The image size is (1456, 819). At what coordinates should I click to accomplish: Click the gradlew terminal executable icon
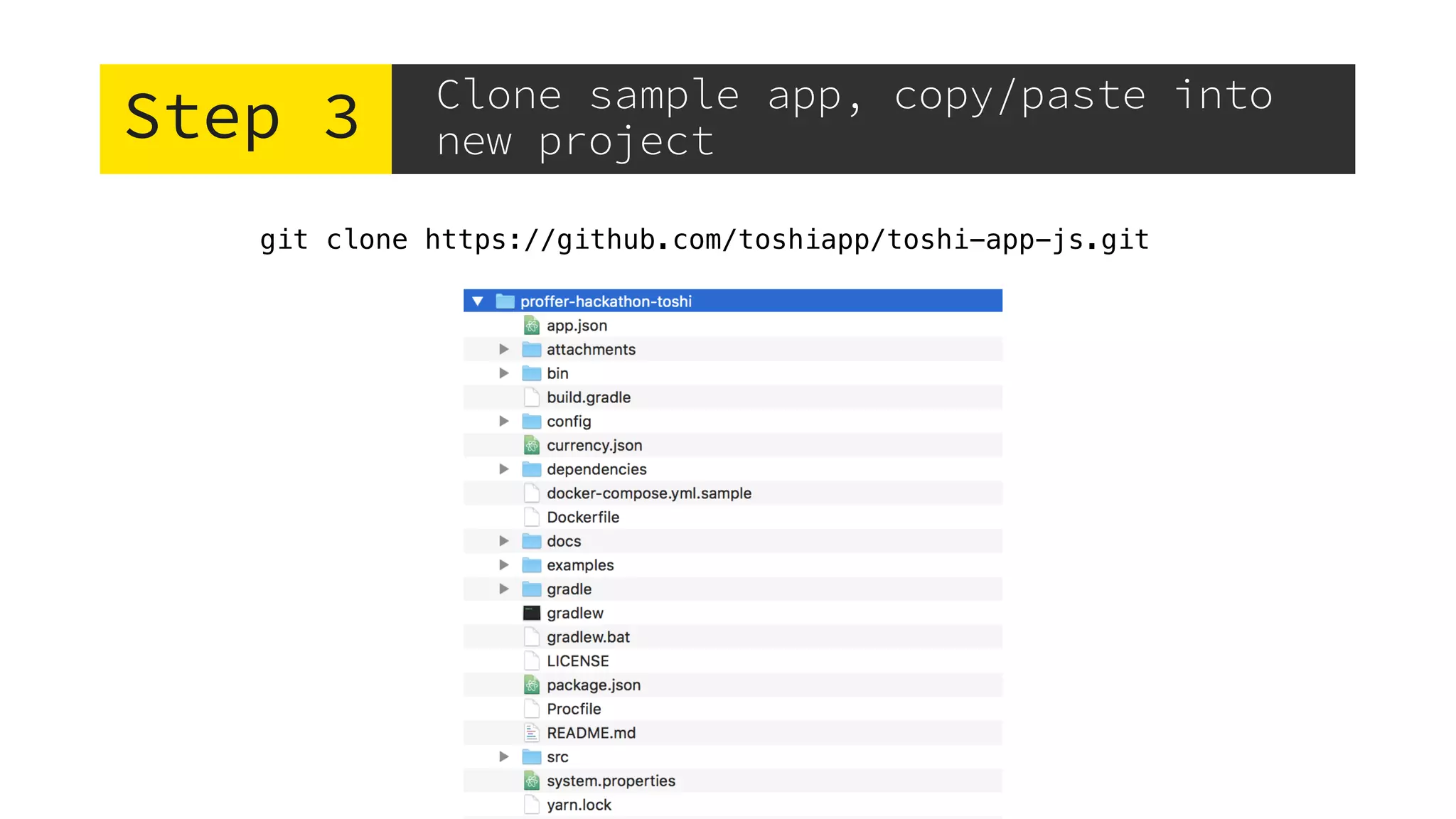[x=532, y=613]
